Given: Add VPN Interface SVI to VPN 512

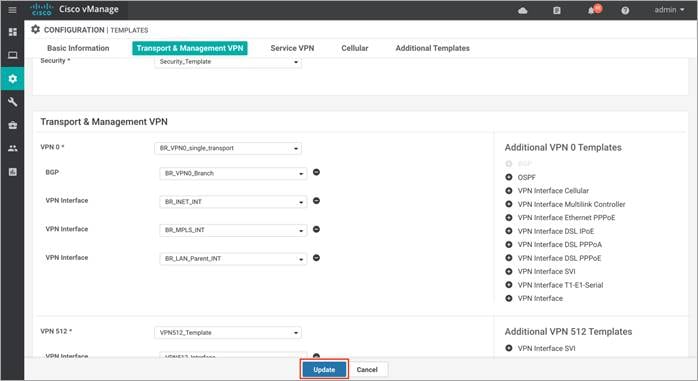Looking at the screenshot, I should [x=509, y=348].
